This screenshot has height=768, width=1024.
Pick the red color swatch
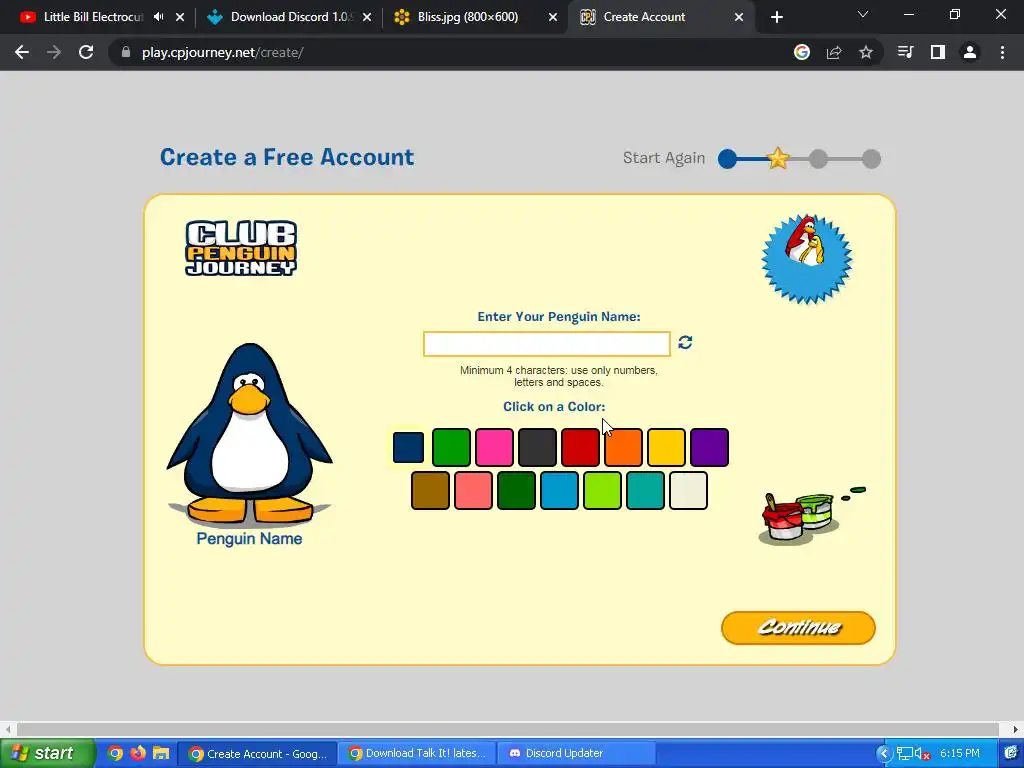tap(580, 447)
